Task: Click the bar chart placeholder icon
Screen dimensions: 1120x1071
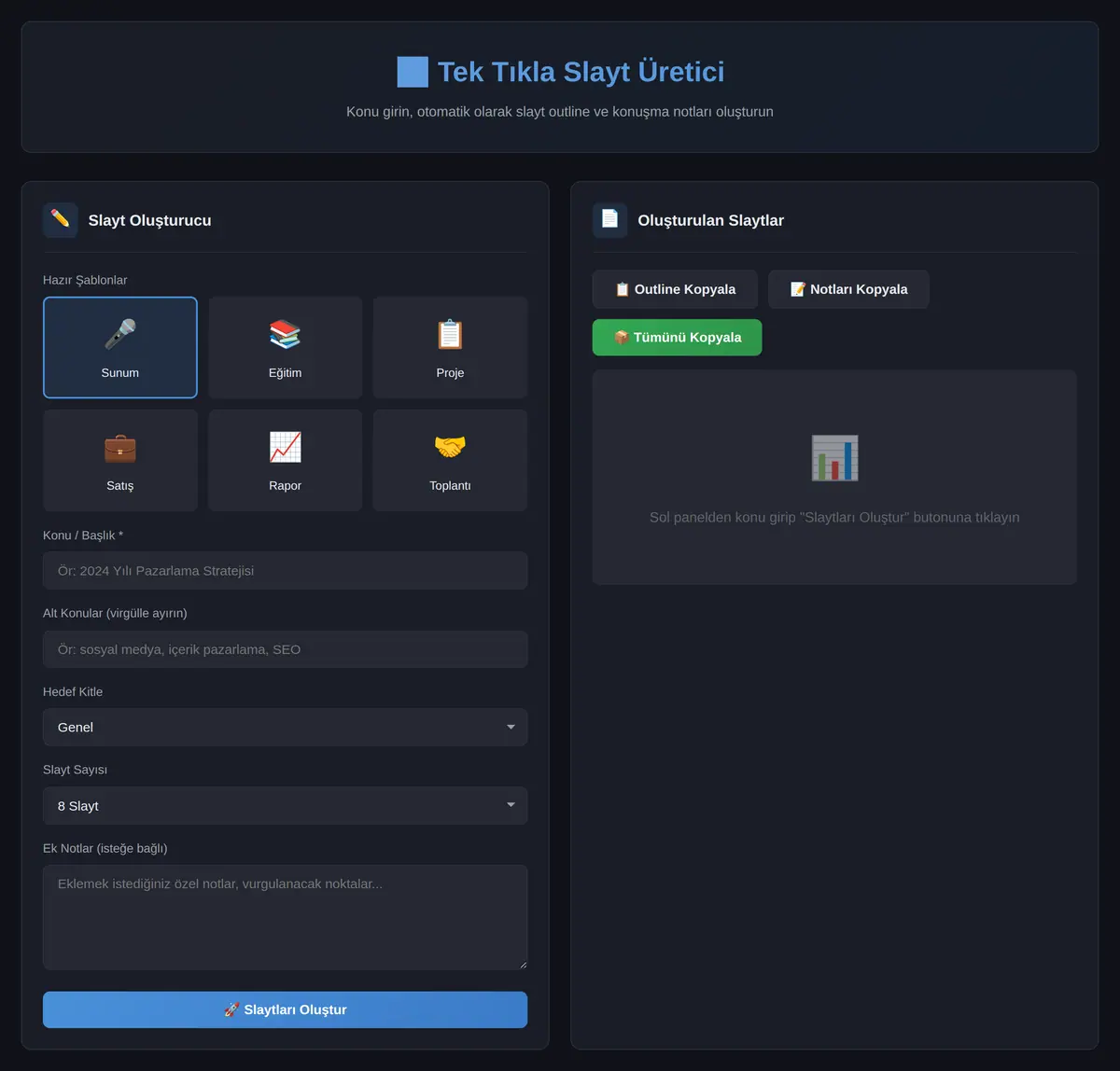Action: pos(834,458)
